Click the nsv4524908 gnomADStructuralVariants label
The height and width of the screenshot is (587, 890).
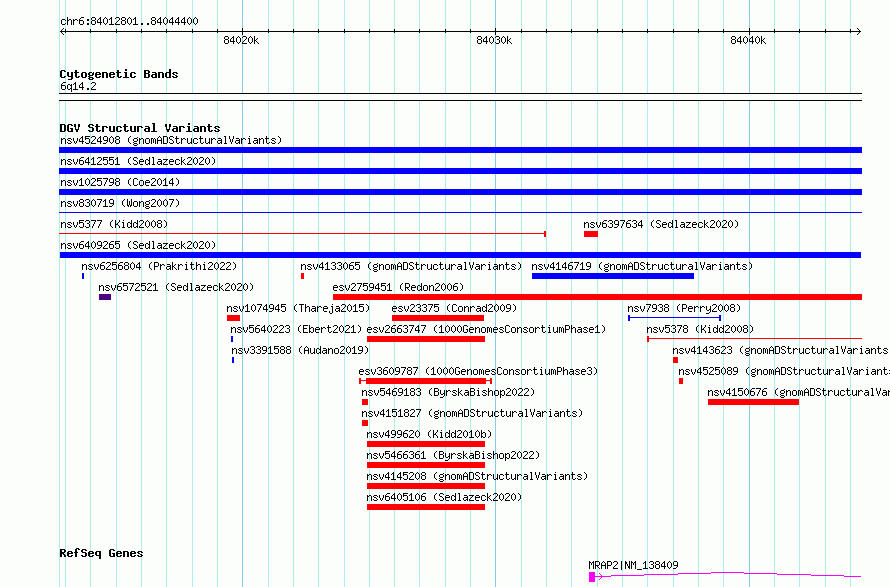171,140
